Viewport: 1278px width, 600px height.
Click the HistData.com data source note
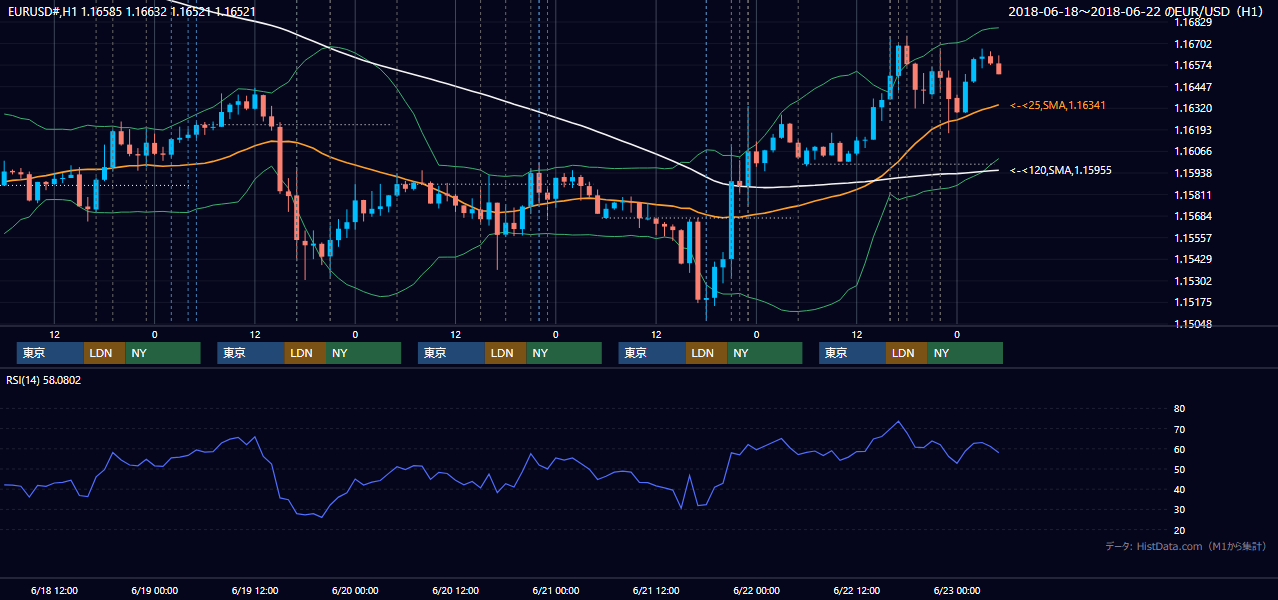coord(1186,546)
